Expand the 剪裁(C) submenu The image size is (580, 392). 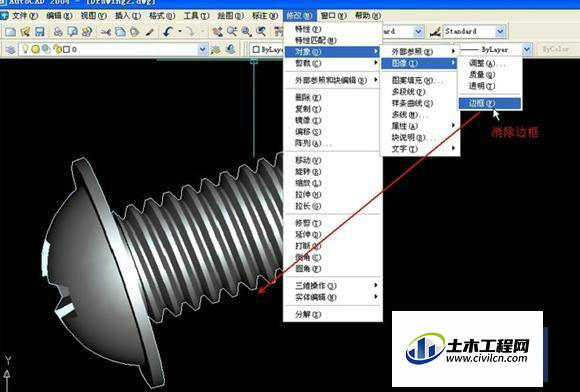point(332,63)
